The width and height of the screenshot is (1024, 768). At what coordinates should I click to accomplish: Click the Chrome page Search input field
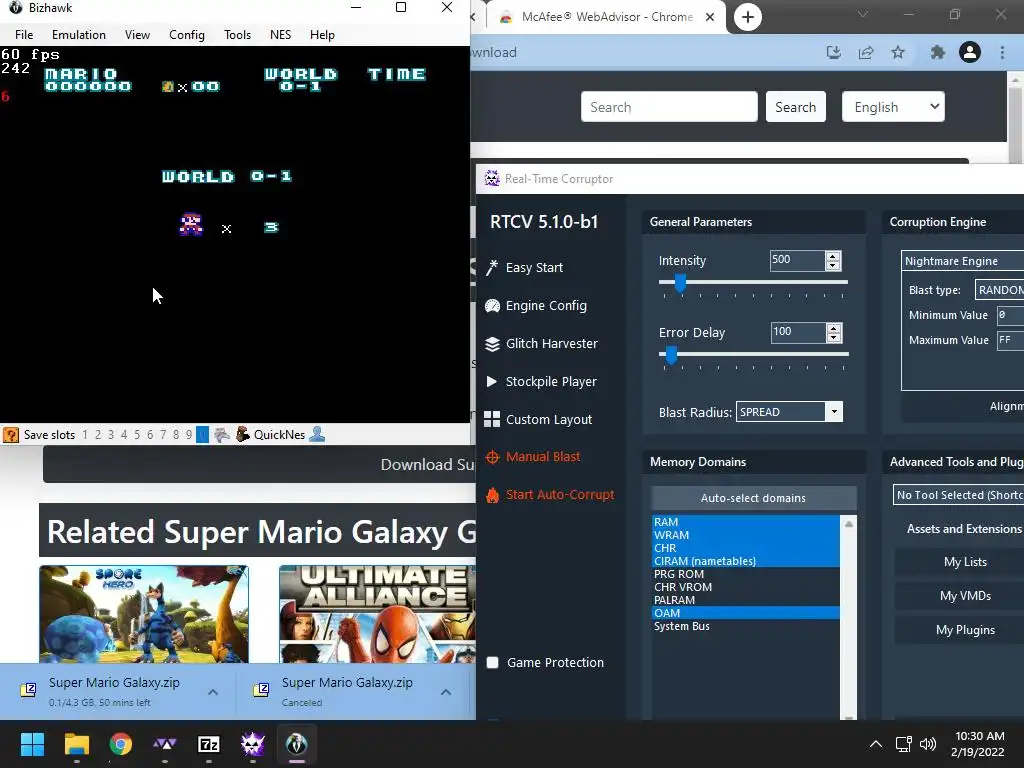(x=669, y=107)
